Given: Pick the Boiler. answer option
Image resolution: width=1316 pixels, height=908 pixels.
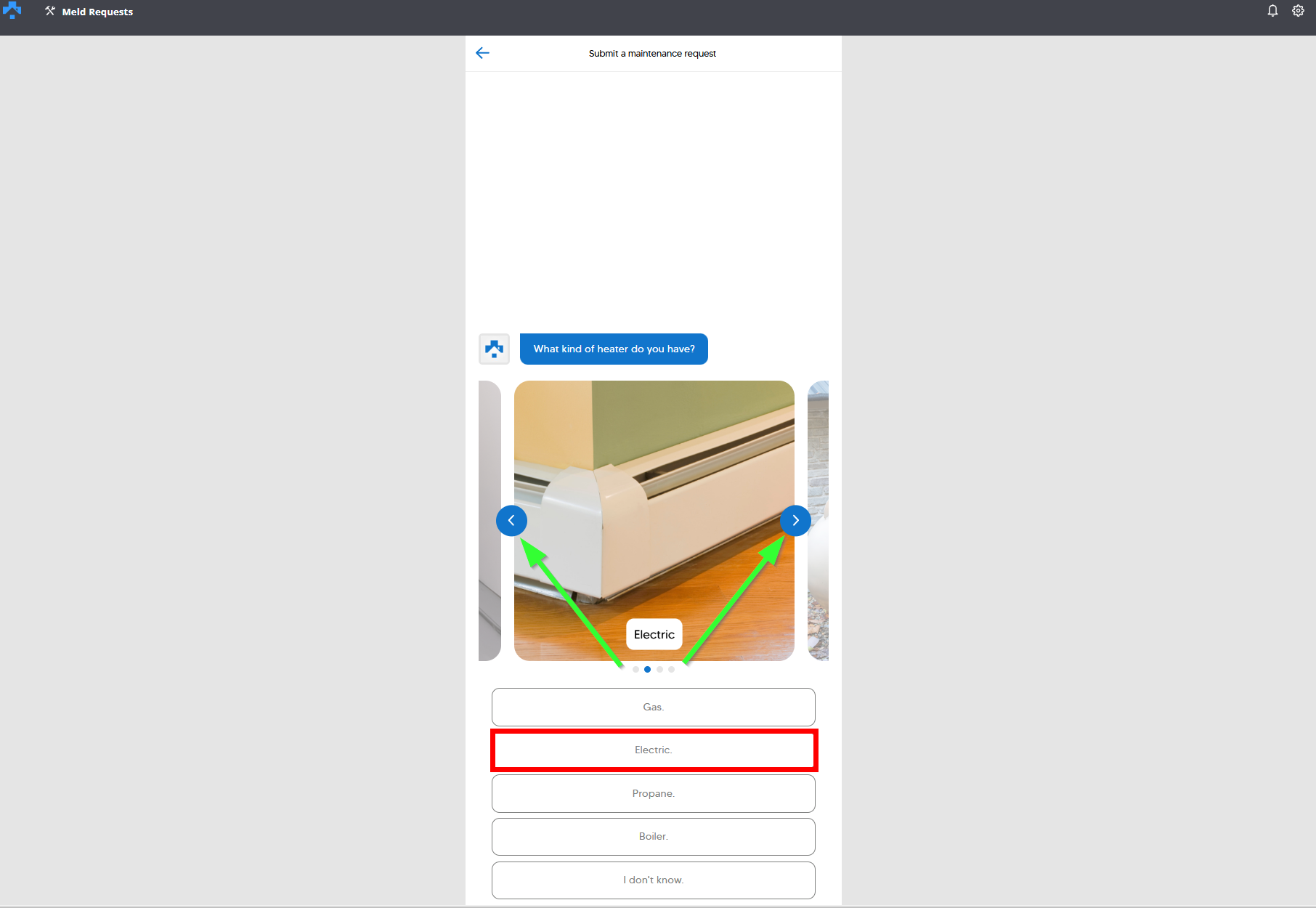Looking at the screenshot, I should pos(653,837).
